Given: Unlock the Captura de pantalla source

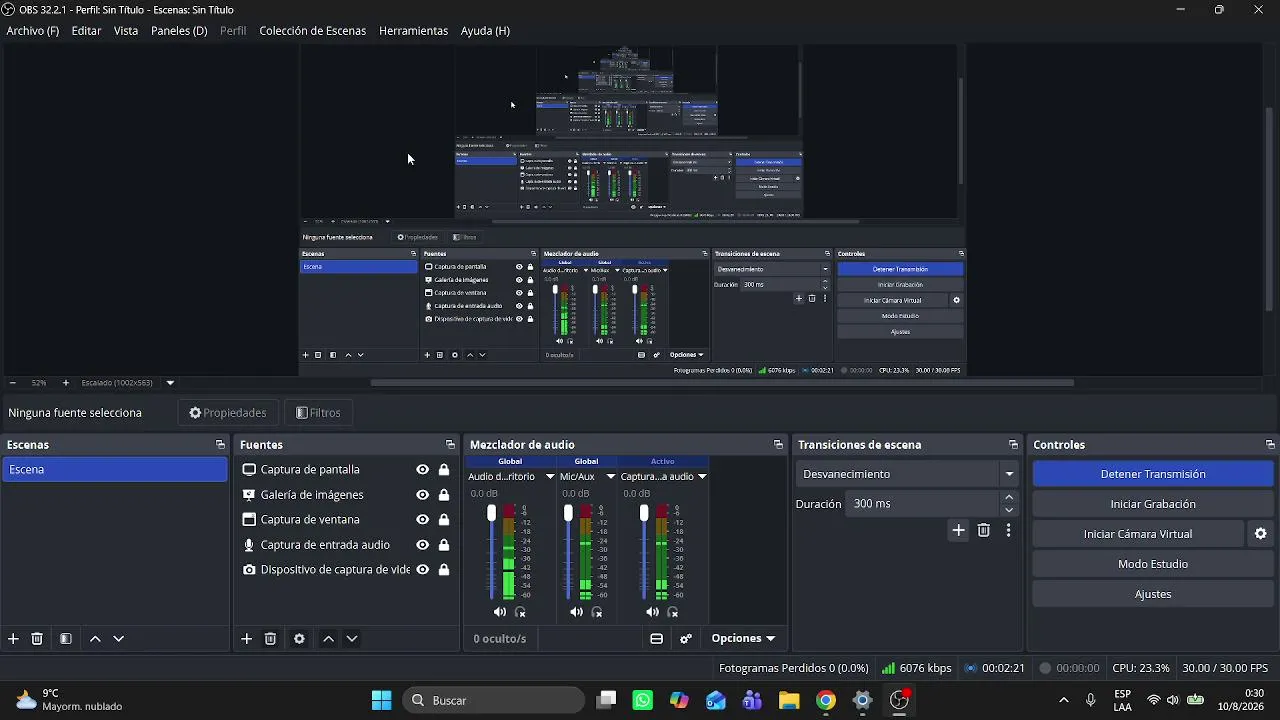Looking at the screenshot, I should (x=444, y=470).
